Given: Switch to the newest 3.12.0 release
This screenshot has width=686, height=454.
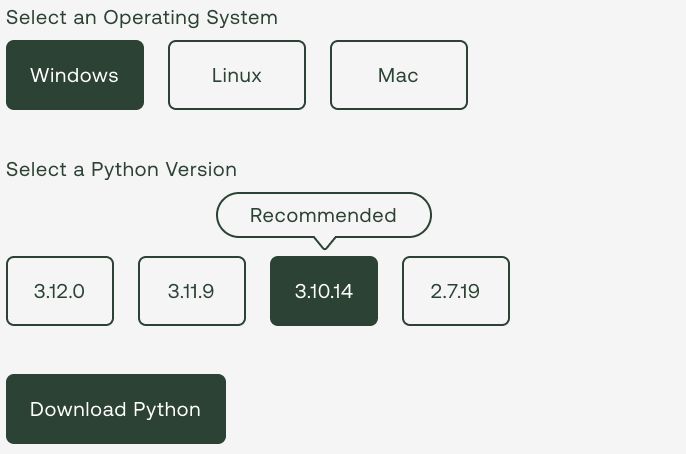Looking at the screenshot, I should (60, 291).
